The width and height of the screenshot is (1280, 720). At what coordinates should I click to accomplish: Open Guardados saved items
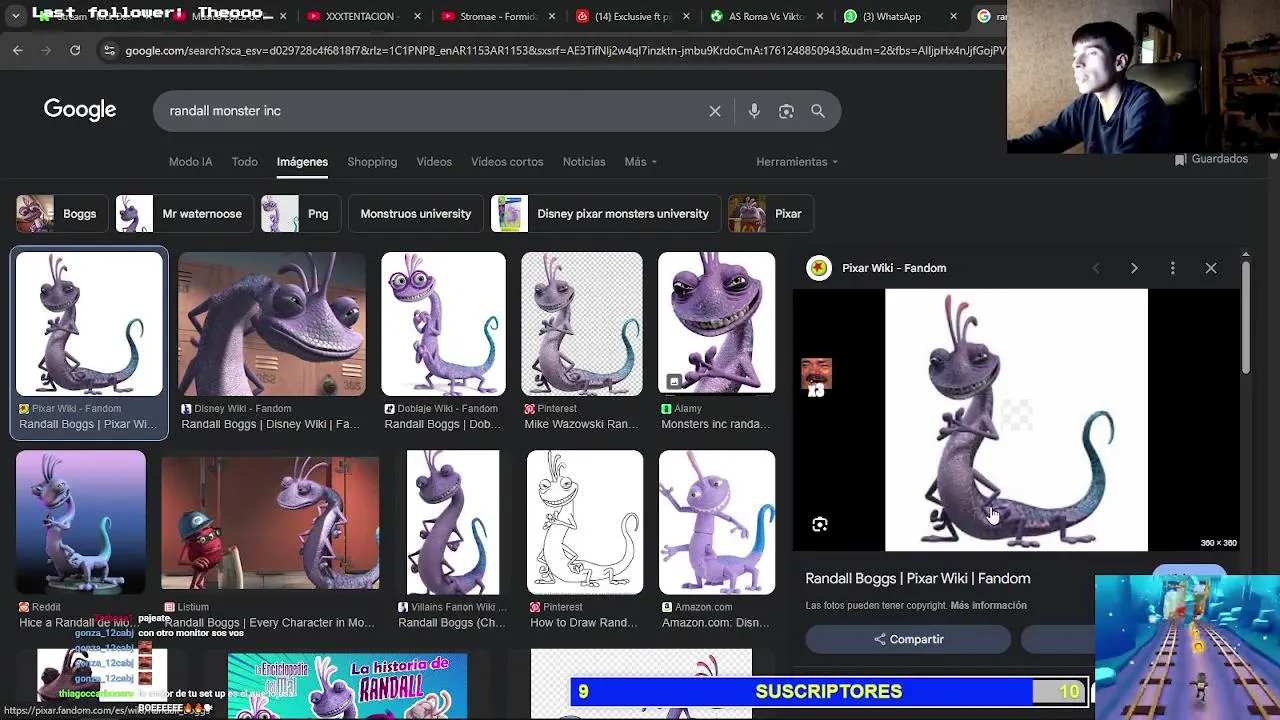(1210, 159)
